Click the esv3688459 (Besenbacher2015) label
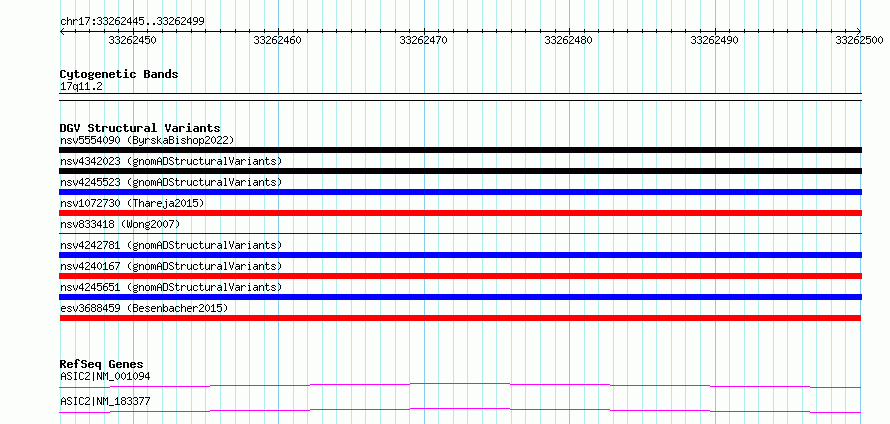Viewport: 890px width, 424px height. coord(144,308)
